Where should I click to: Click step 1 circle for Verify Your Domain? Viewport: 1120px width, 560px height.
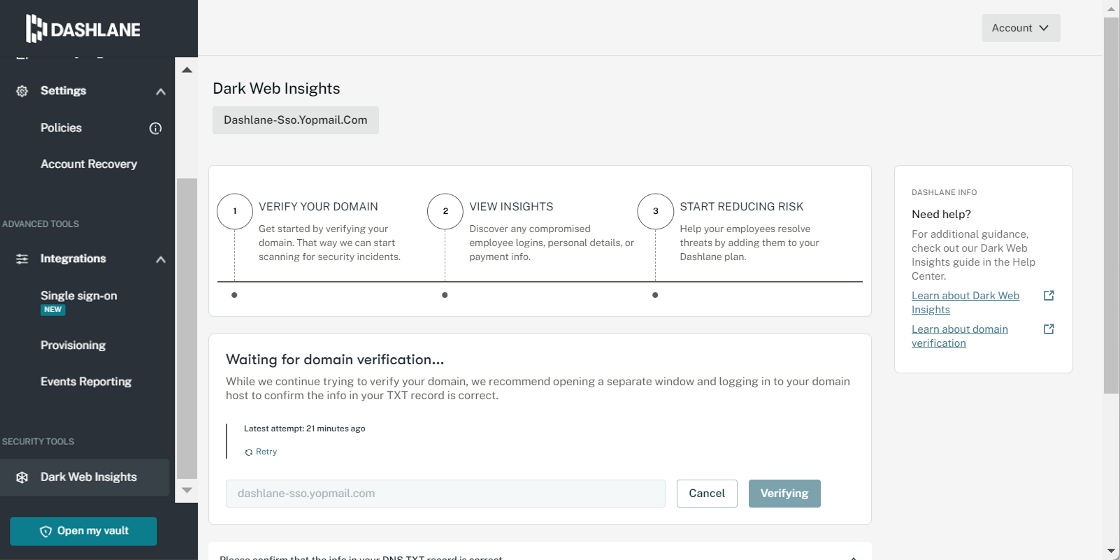(x=234, y=211)
